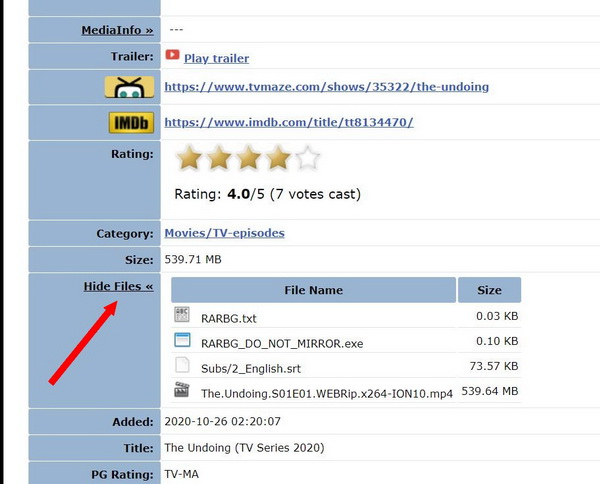Open the Play trailer link
Image resolution: width=600 pixels, height=484 pixels.
tap(216, 58)
